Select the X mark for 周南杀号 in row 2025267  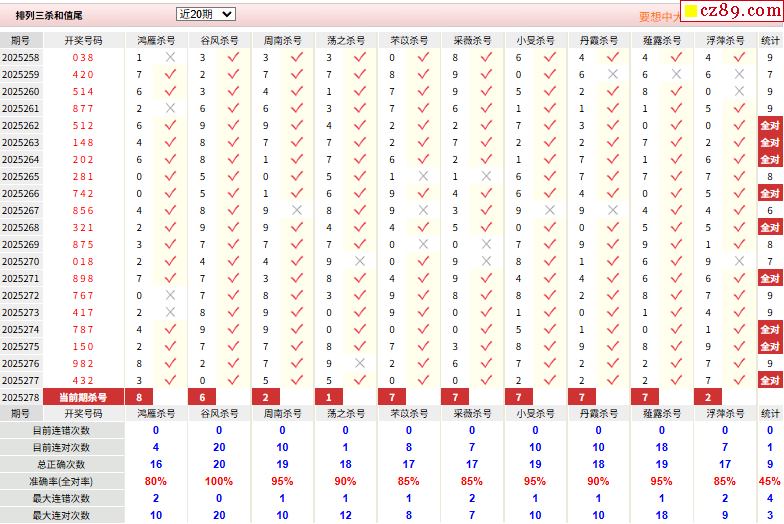[296, 210]
